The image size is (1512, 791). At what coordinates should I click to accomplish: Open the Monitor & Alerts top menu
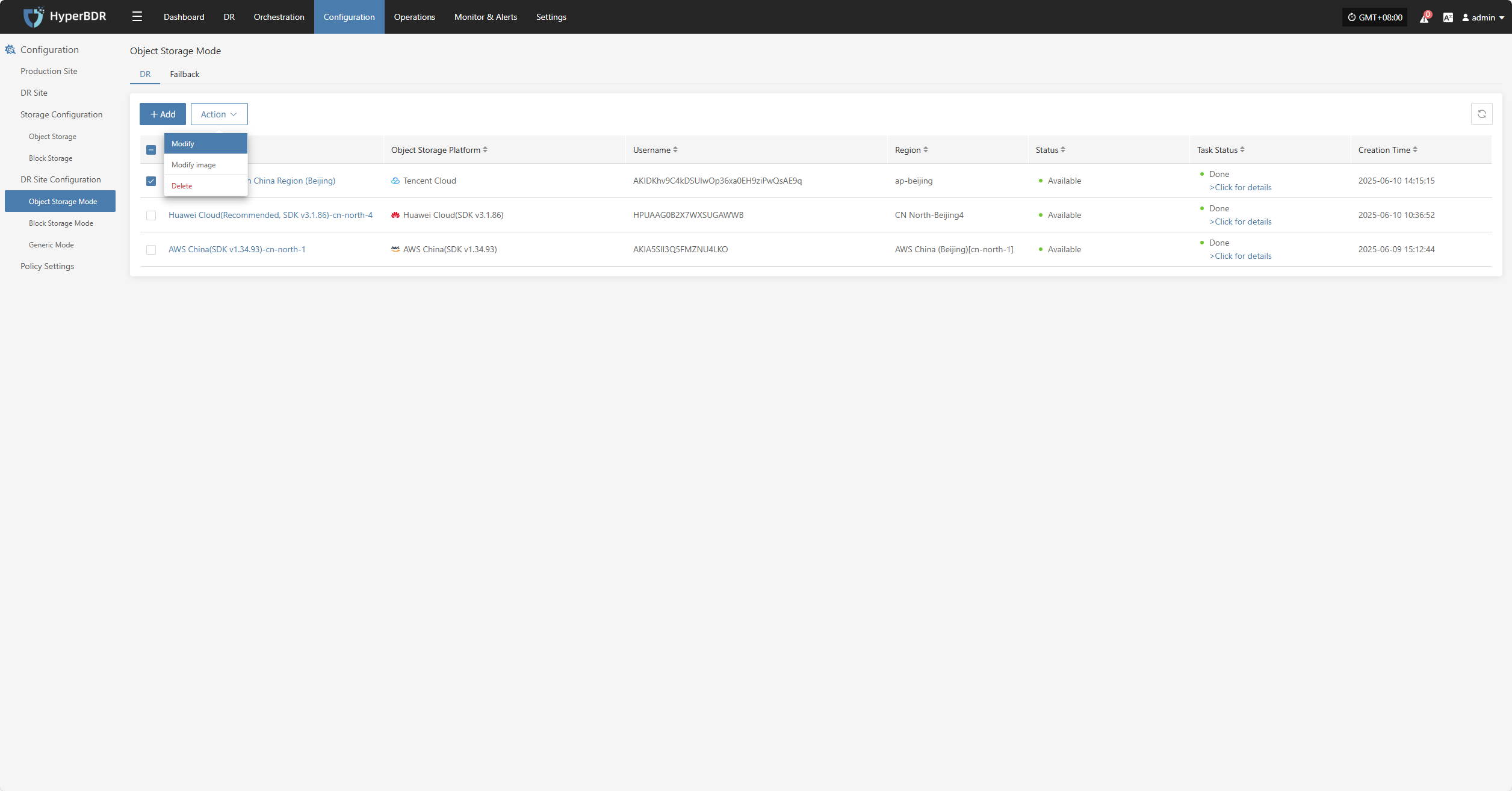[x=486, y=17]
